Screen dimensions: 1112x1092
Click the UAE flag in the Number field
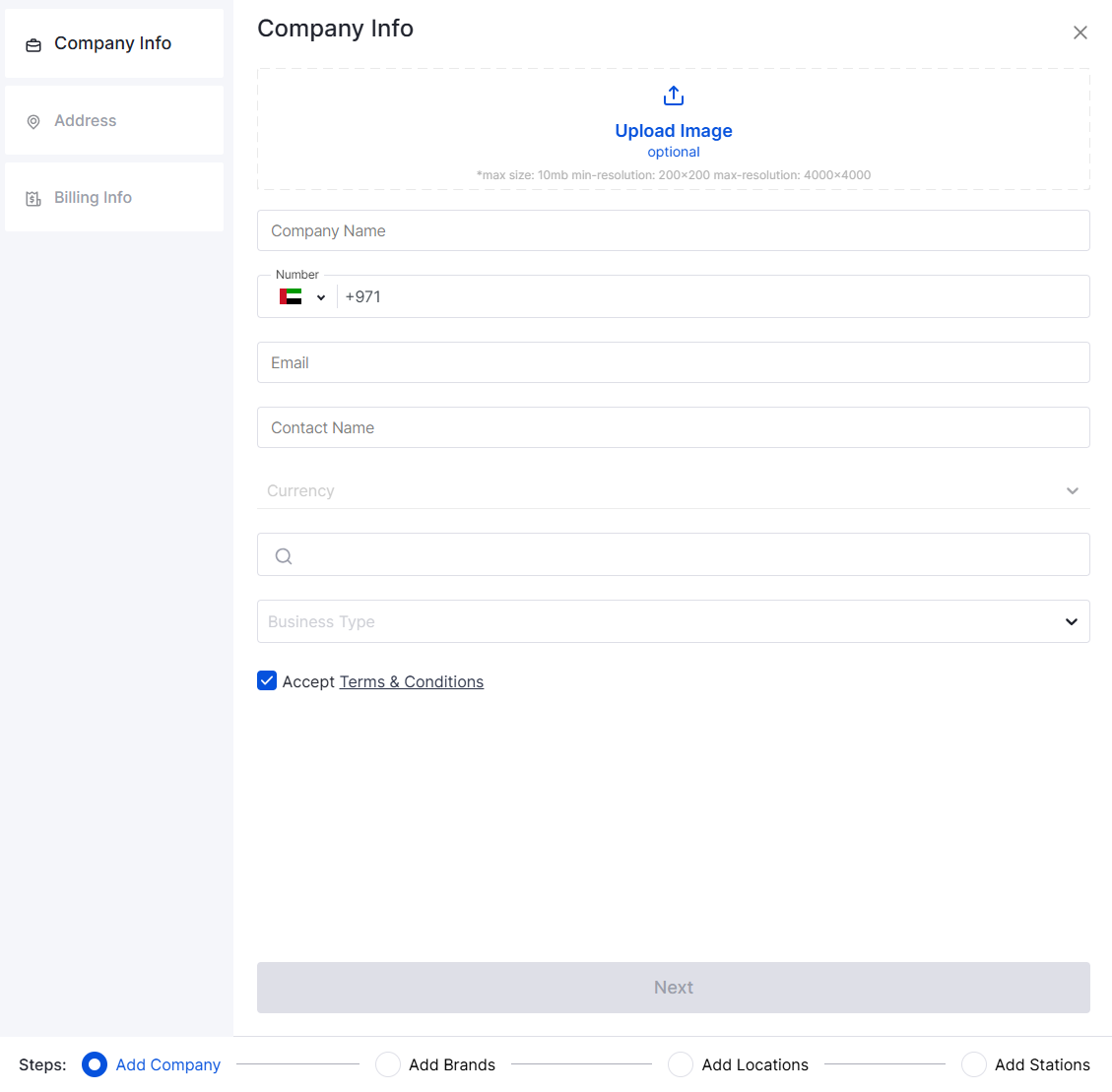click(x=289, y=296)
